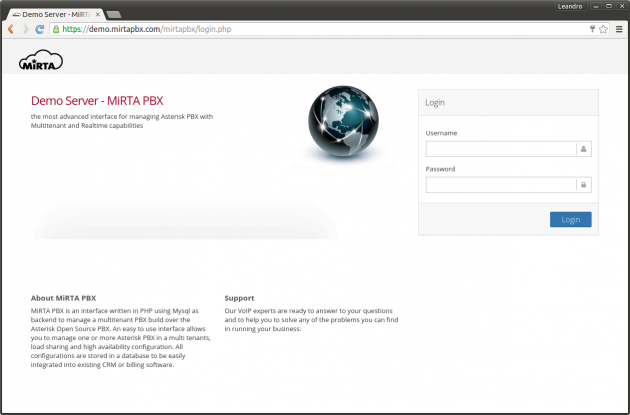Open the Chrome hamburger menu
The height and width of the screenshot is (415, 630).
pos(619,30)
